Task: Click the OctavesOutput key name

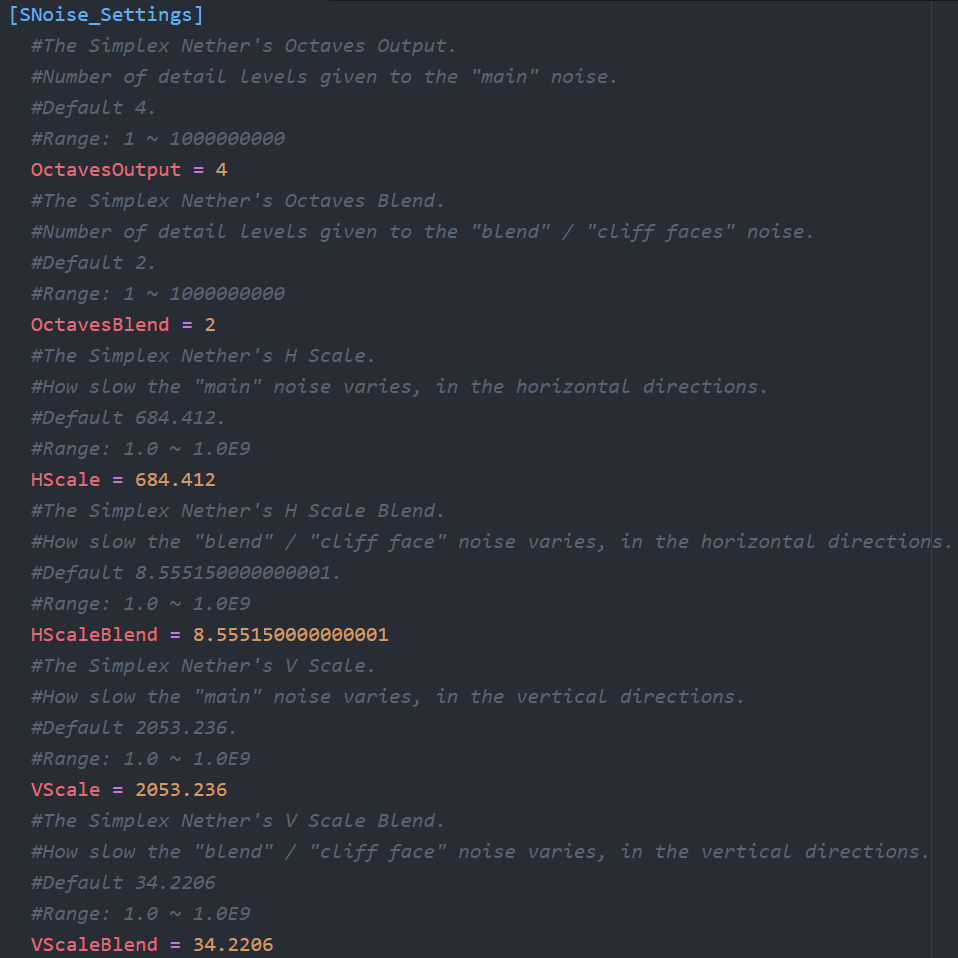Action: 106,170
